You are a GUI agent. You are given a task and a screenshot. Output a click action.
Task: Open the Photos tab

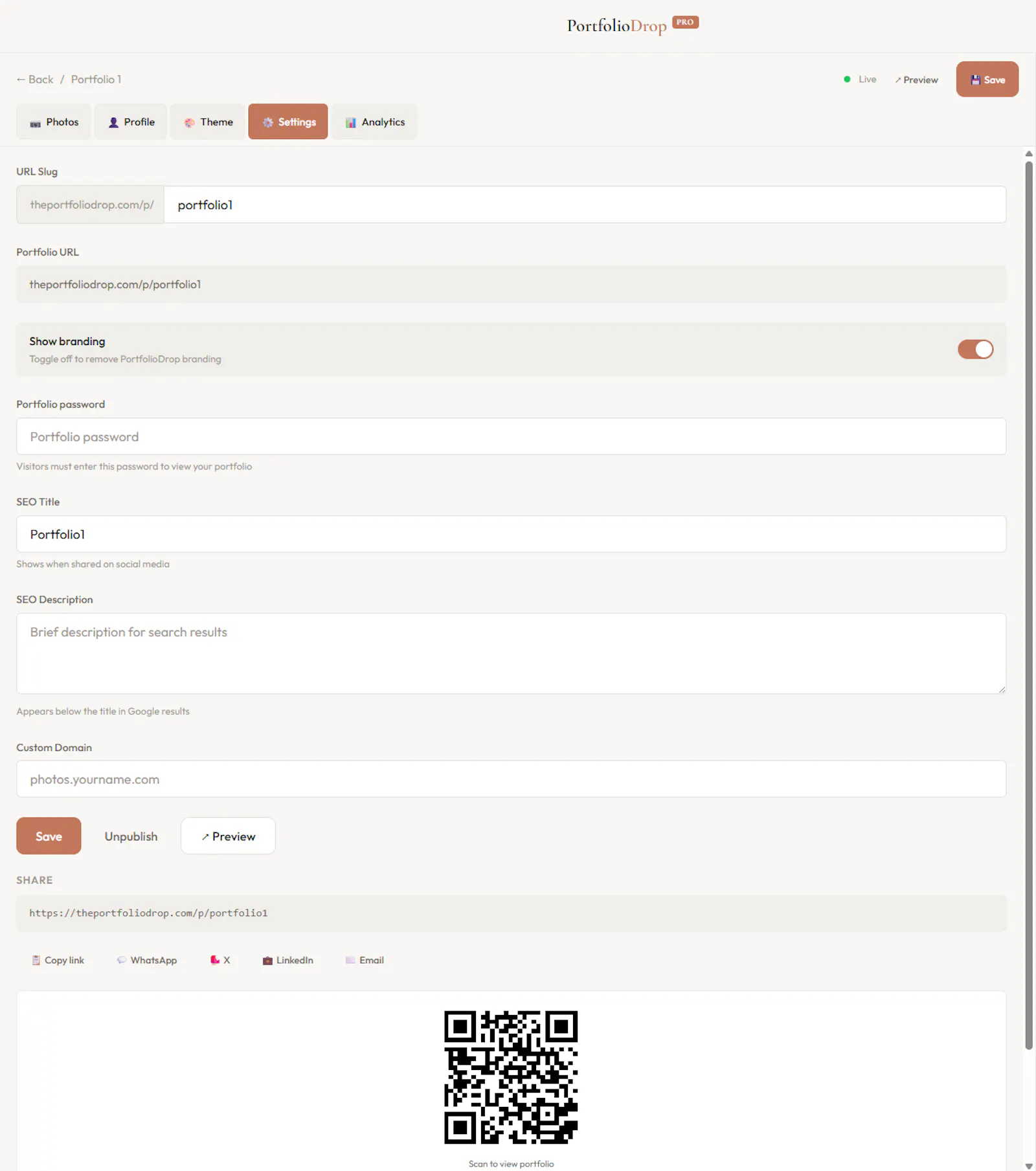54,122
